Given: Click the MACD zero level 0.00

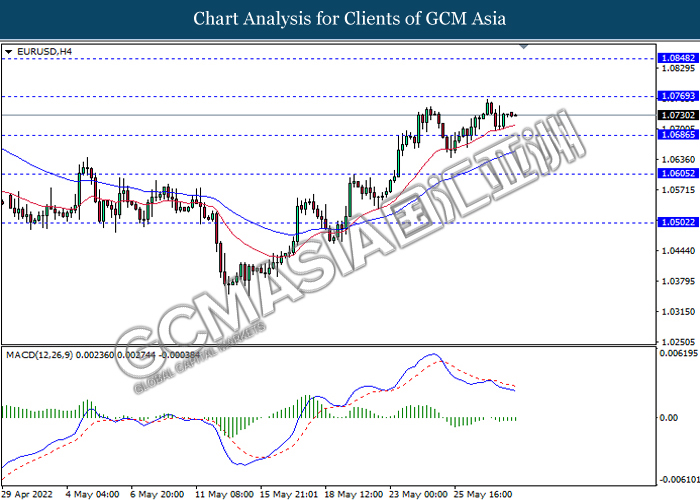Looking at the screenshot, I should click(668, 417).
